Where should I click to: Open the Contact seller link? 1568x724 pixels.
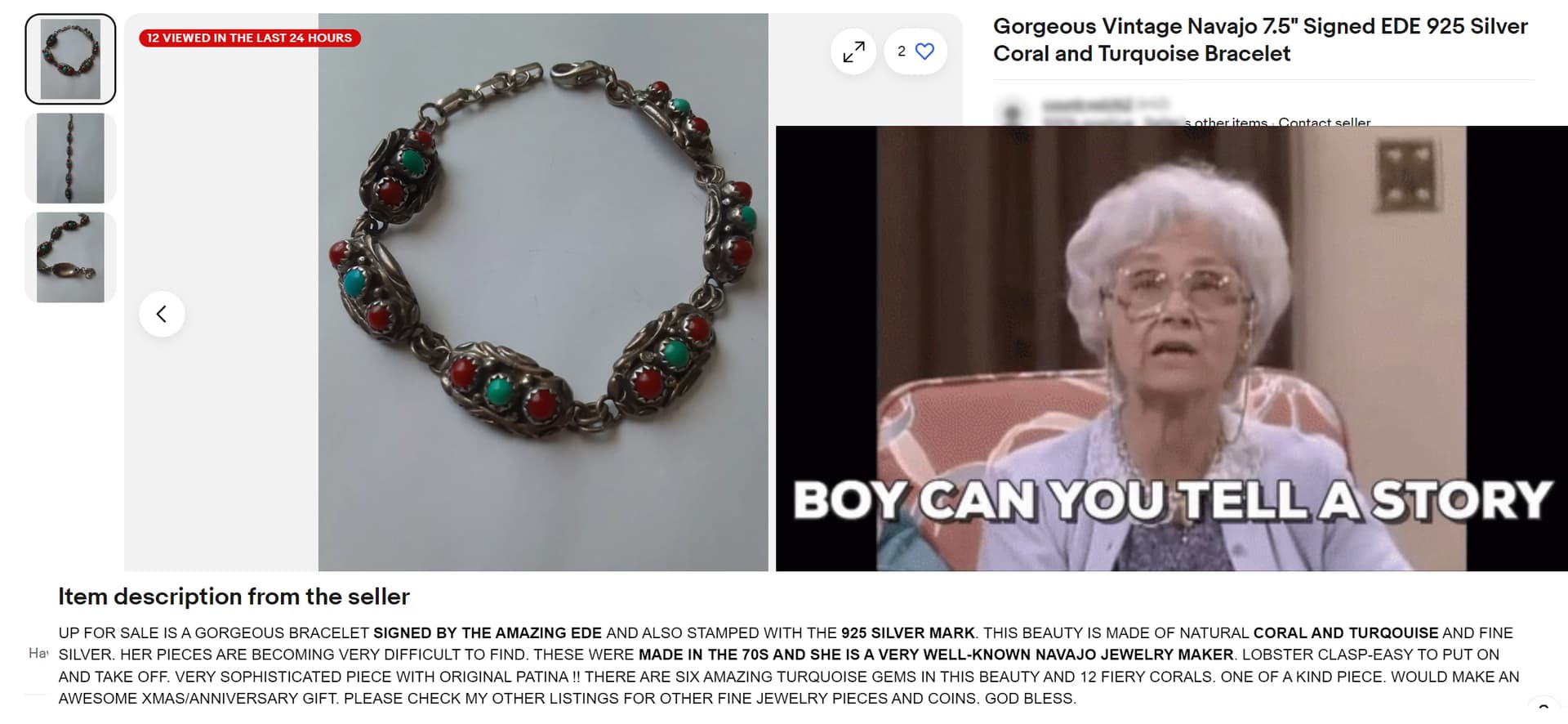[1324, 121]
